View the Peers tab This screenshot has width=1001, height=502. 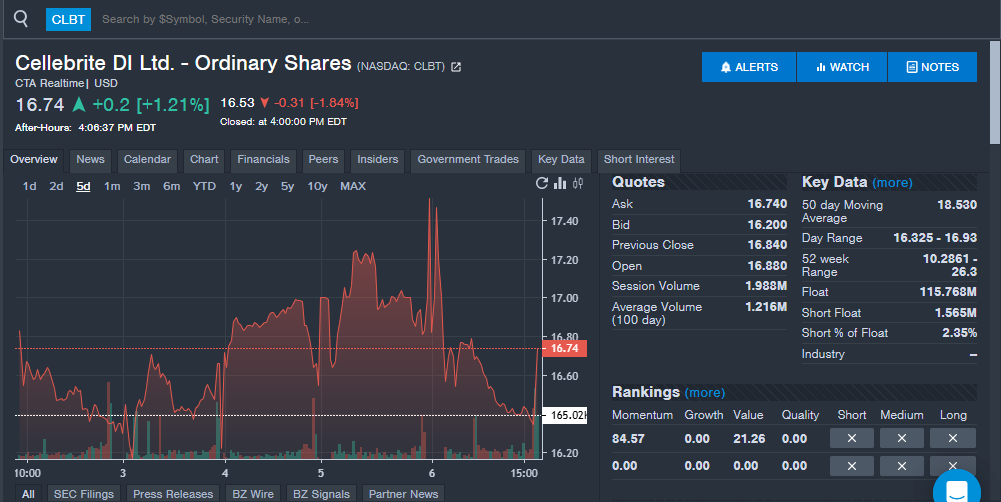pyautogui.click(x=323, y=160)
